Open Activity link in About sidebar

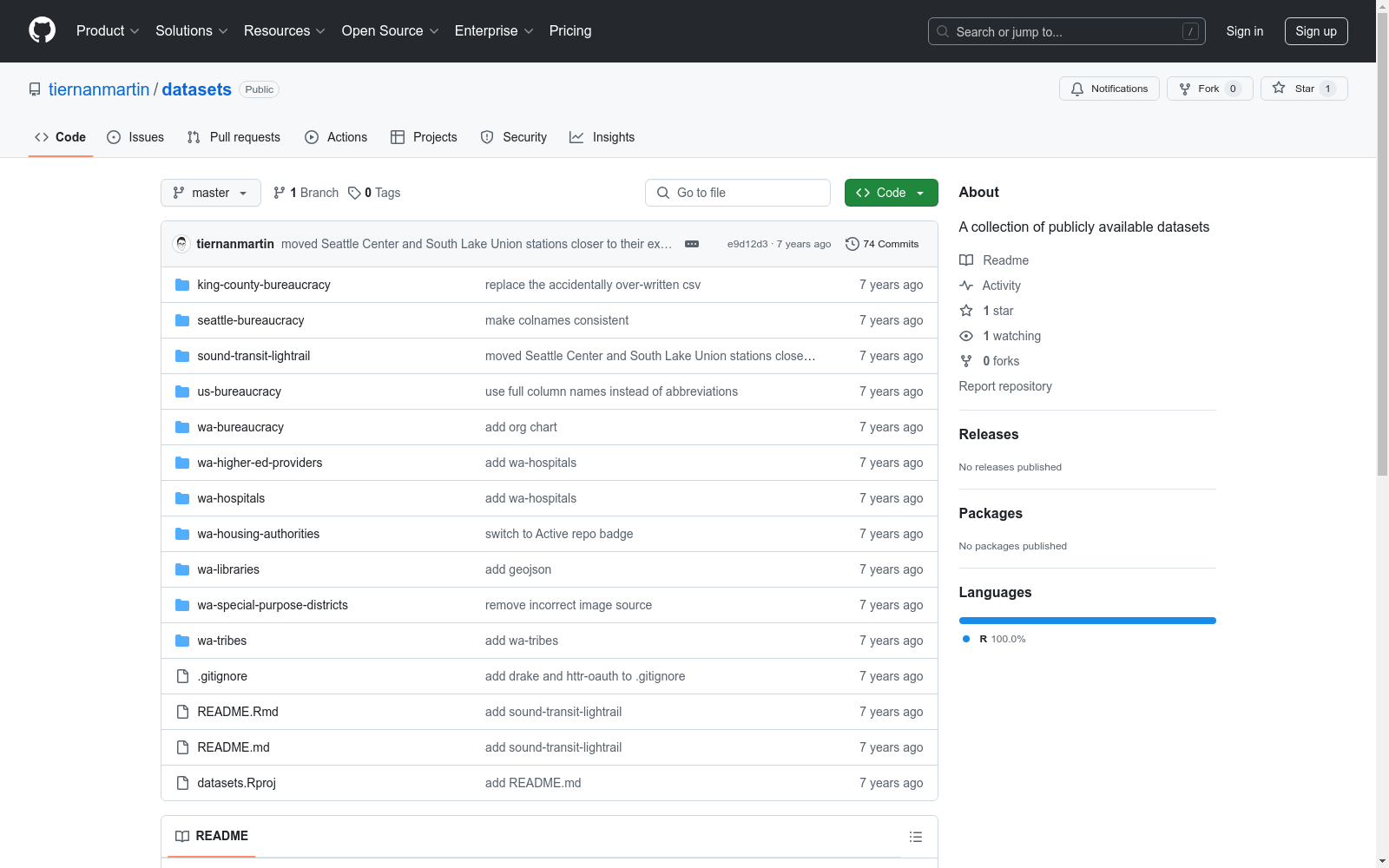(x=991, y=286)
